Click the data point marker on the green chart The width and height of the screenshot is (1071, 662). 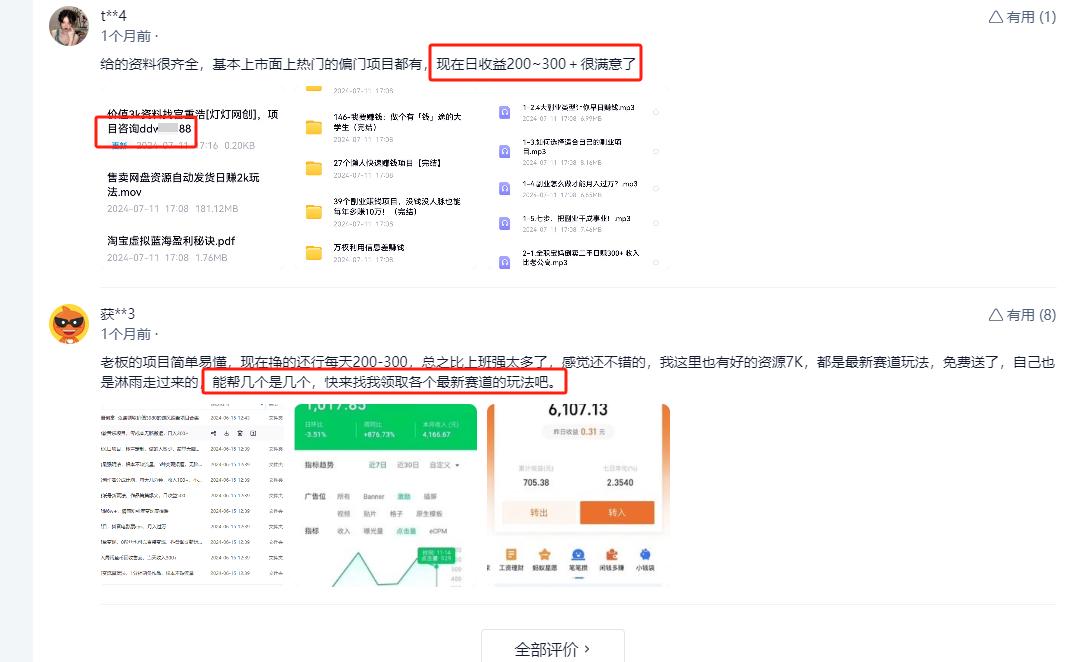[x=436, y=566]
